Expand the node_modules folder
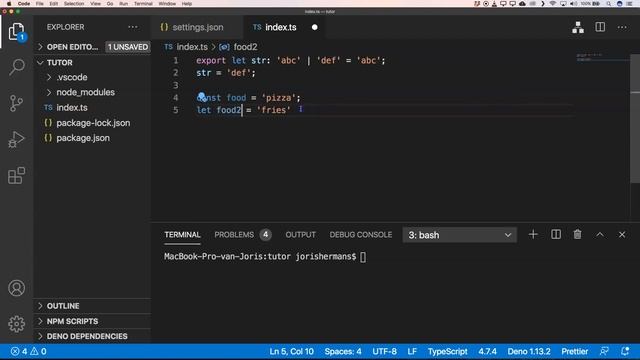The width and height of the screenshot is (640, 360). pos(85,92)
